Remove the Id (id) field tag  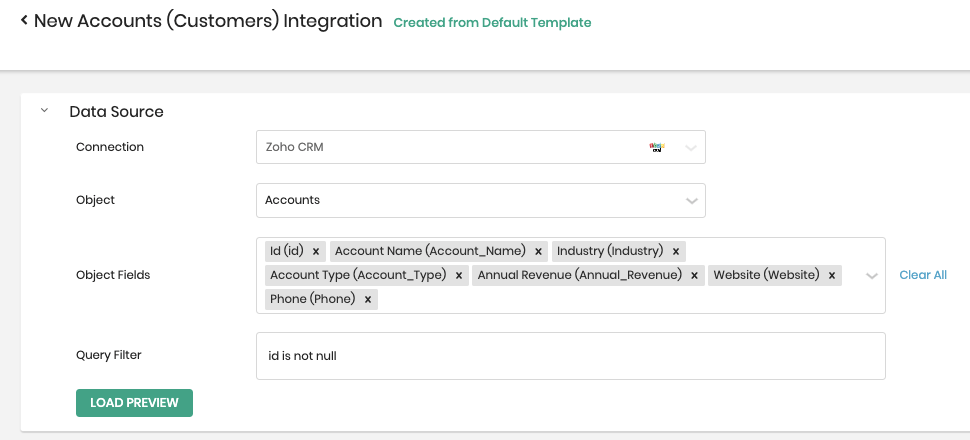[316, 251]
